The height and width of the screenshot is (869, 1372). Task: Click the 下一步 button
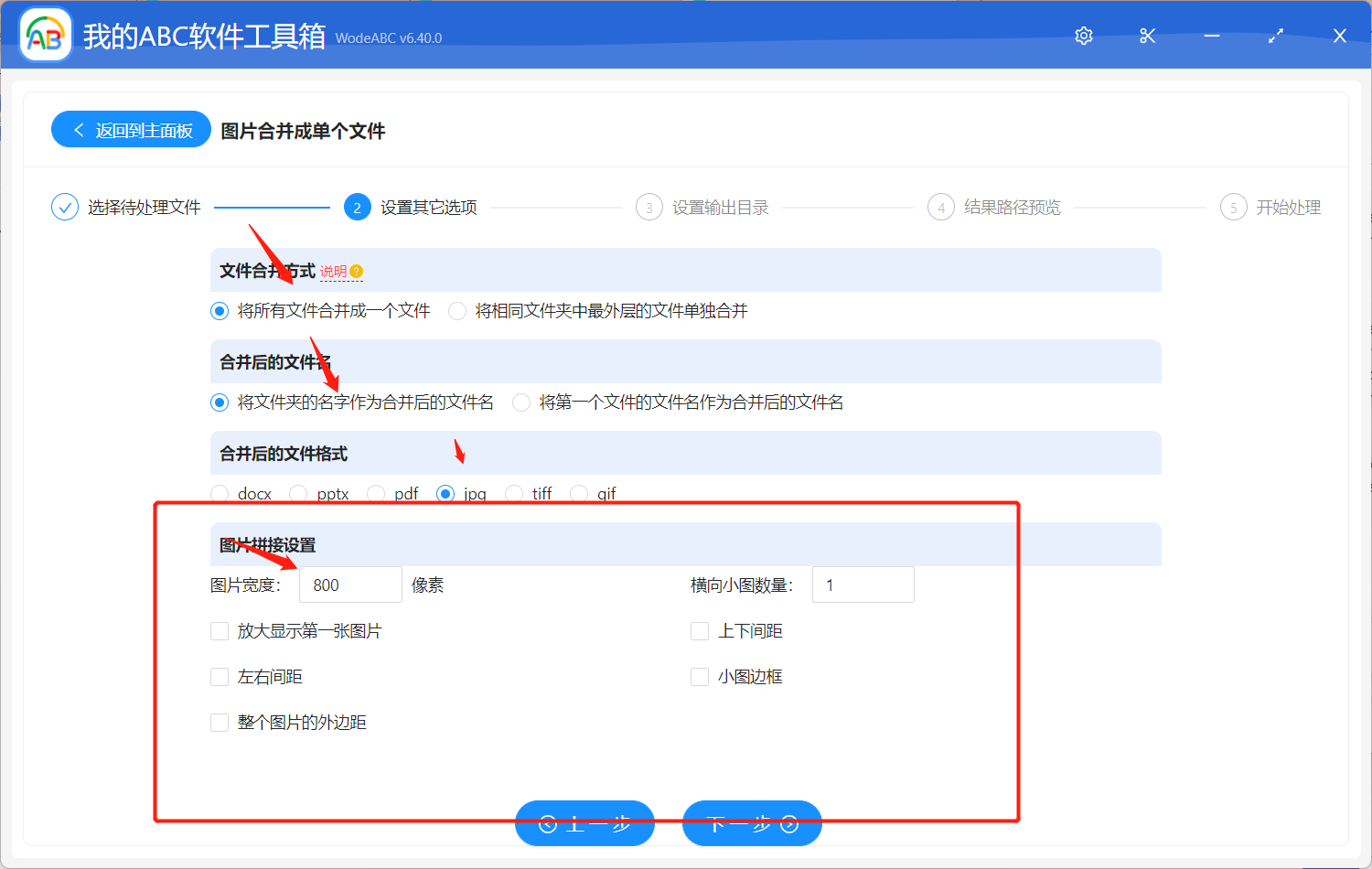(x=752, y=823)
